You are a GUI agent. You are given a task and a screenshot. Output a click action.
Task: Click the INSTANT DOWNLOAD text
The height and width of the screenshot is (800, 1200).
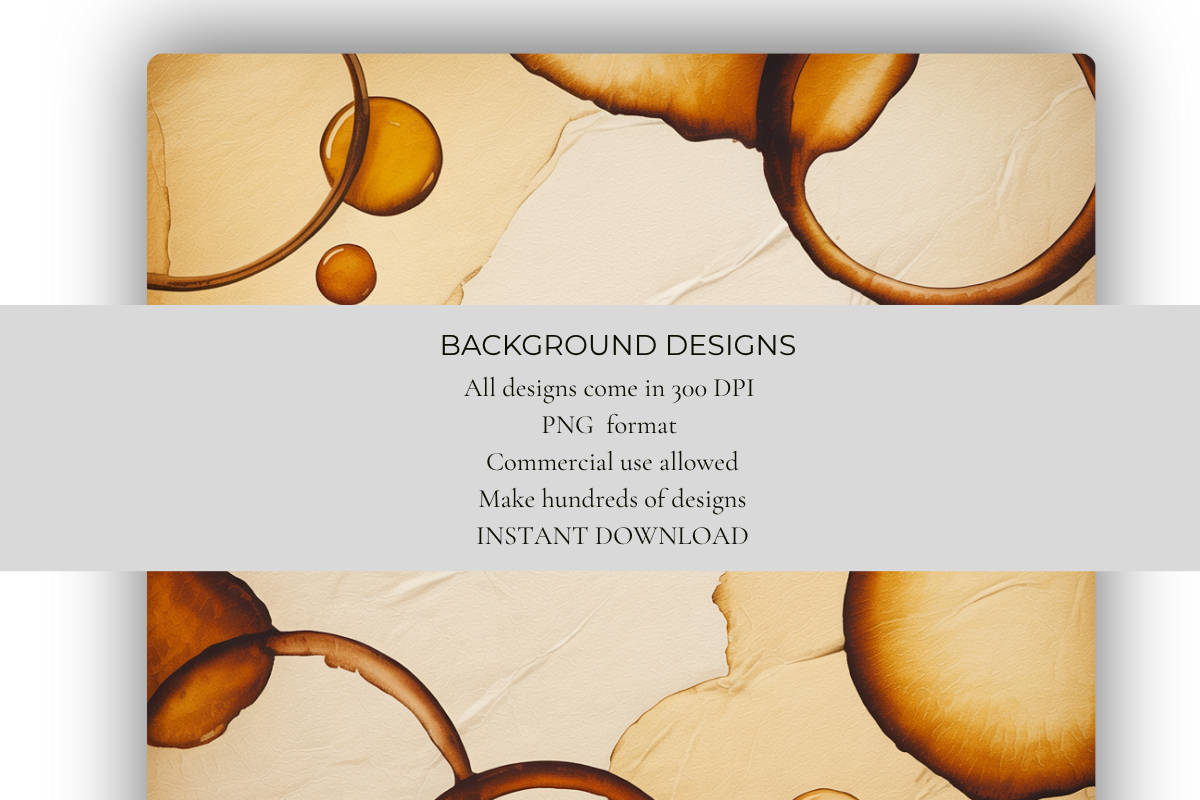coord(612,536)
